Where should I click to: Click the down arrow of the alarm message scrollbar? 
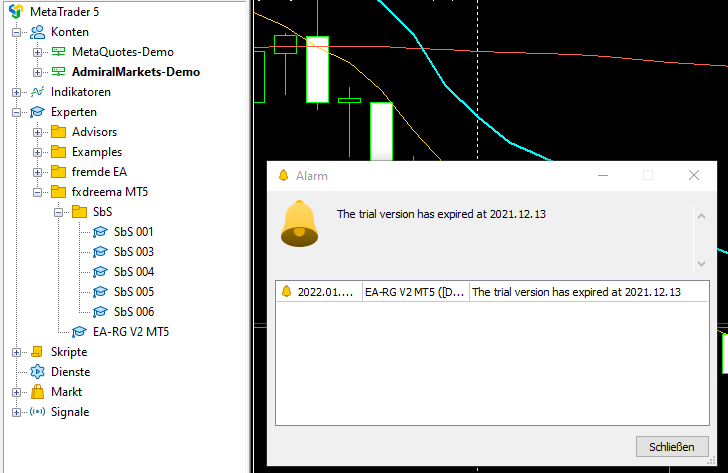[x=701, y=264]
